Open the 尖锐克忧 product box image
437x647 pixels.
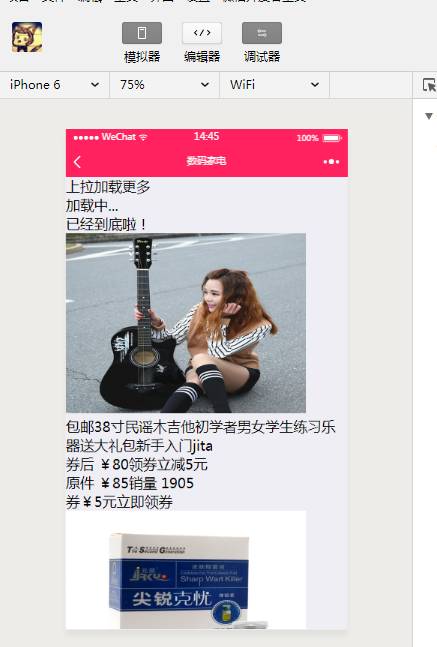186,570
